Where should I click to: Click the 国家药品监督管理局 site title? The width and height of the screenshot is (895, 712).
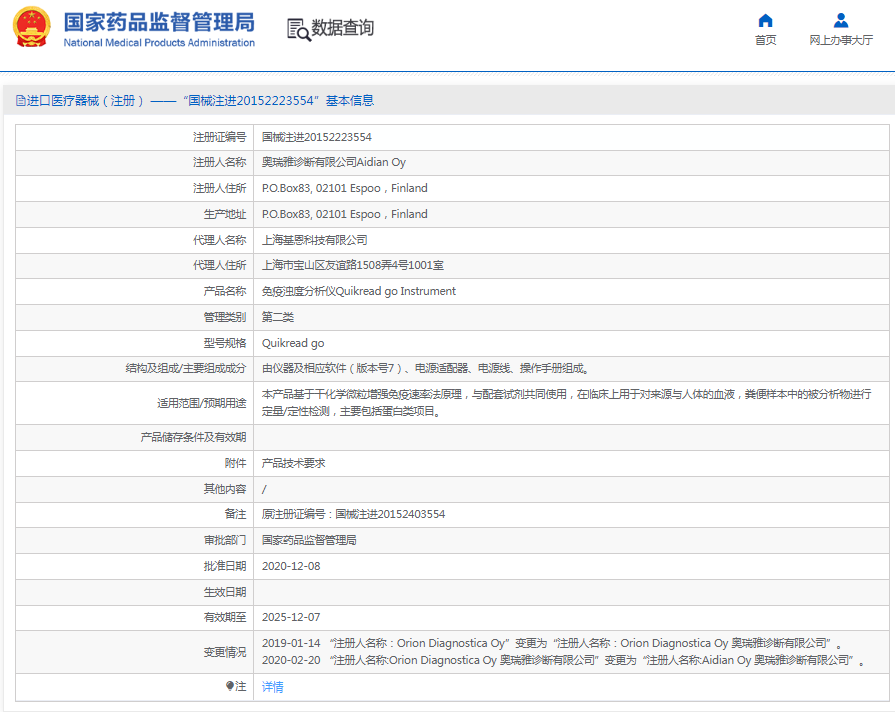click(x=159, y=23)
